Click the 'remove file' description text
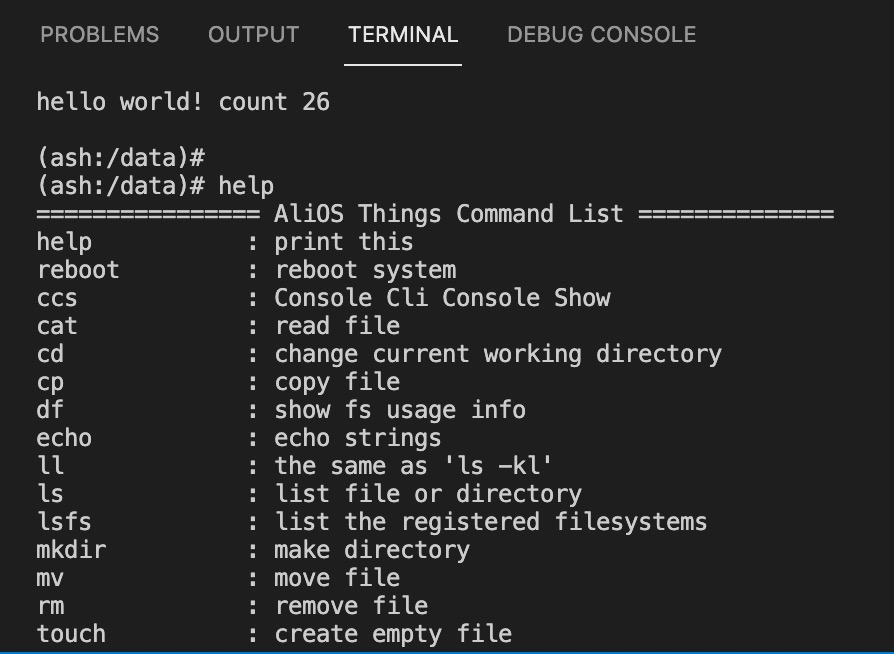Screen dimensions: 894x654 [x=351, y=606]
